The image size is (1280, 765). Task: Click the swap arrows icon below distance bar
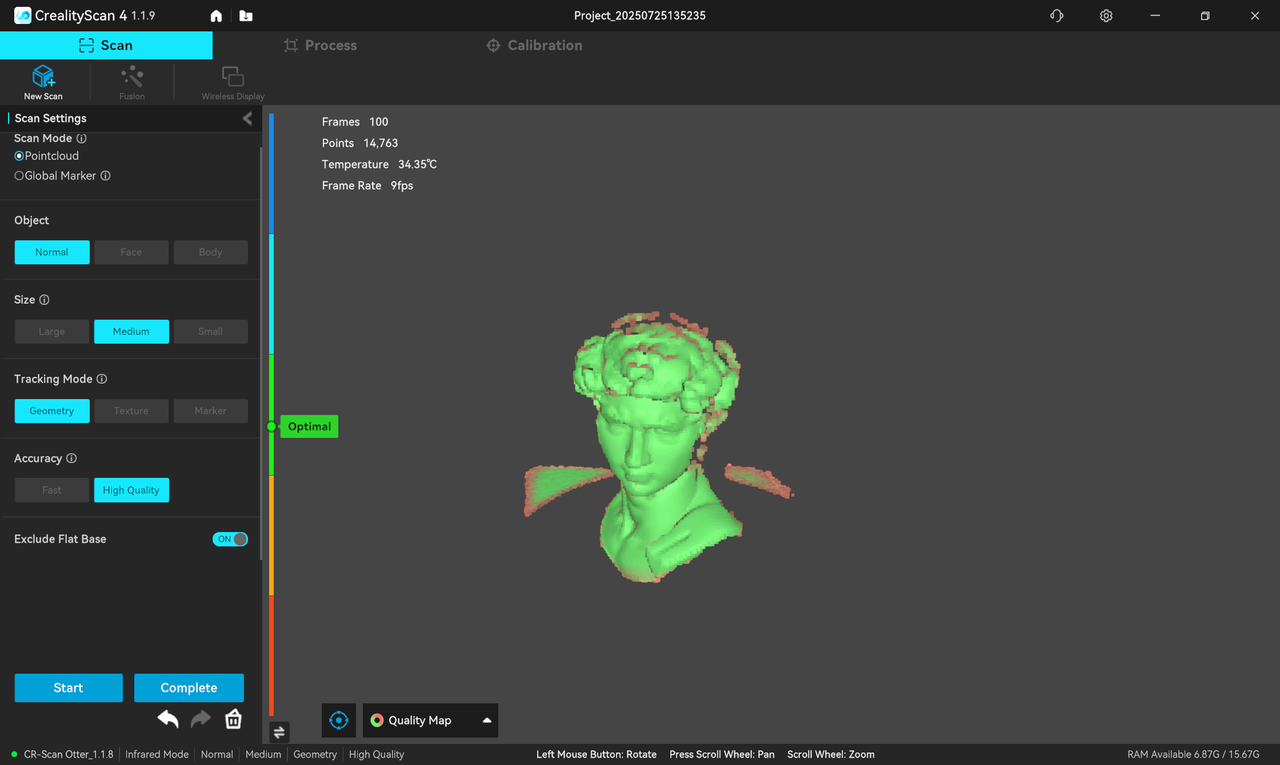point(279,732)
